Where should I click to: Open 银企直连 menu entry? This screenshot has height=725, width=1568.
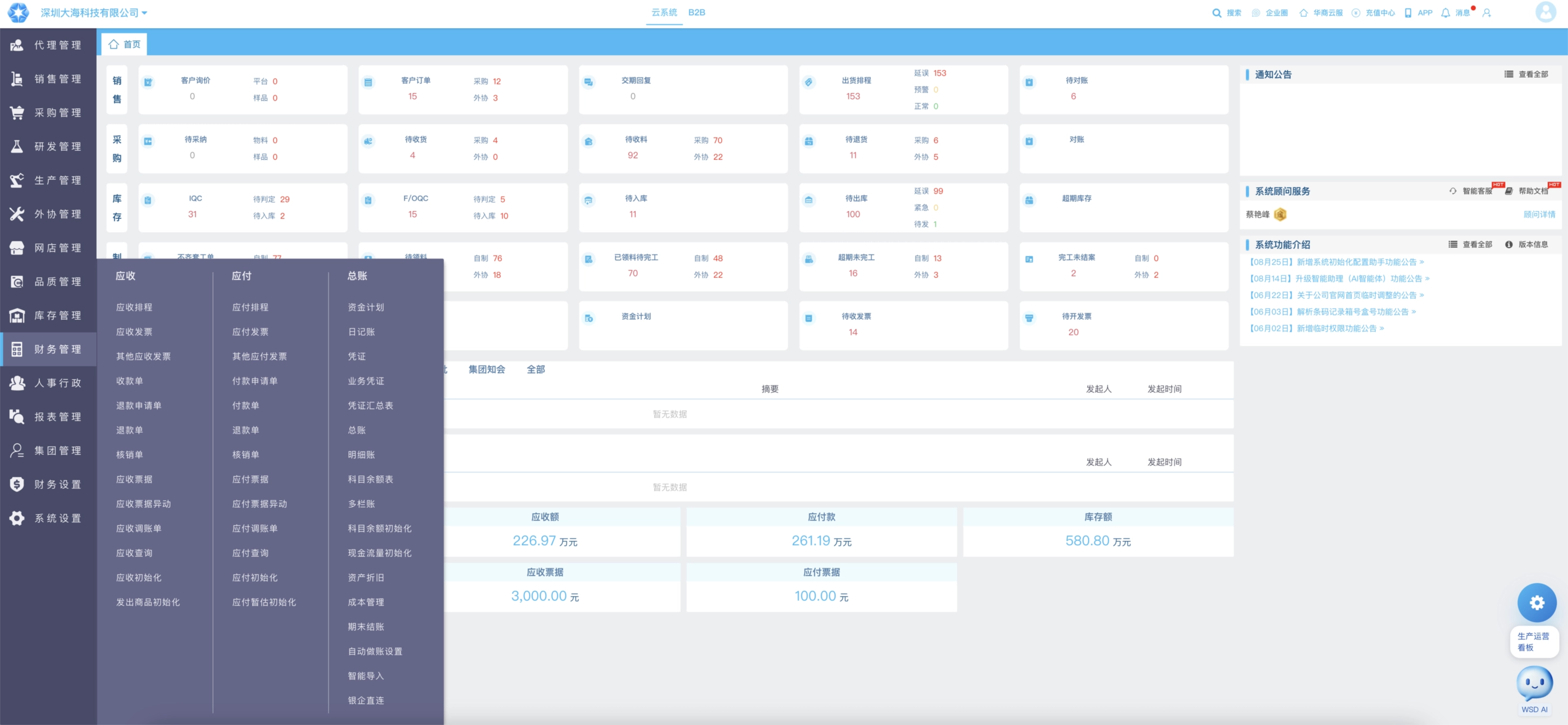pos(365,700)
